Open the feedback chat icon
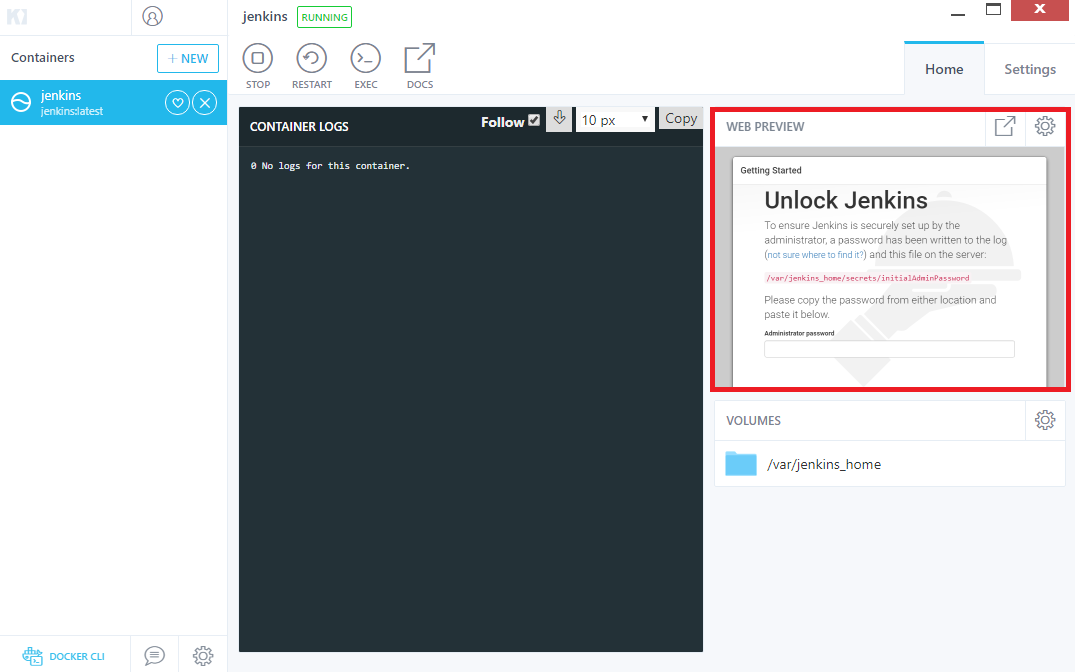This screenshot has width=1075, height=672. [154, 656]
